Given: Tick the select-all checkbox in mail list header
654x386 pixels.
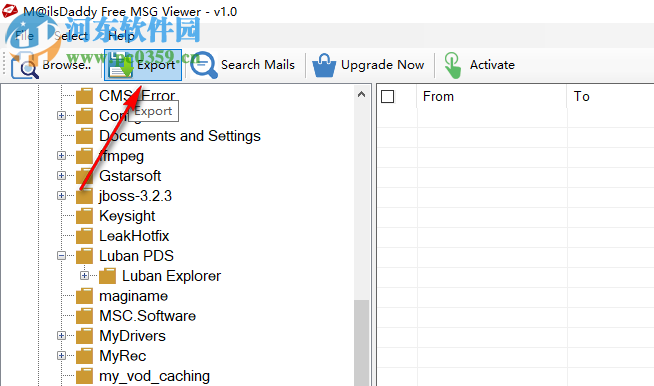Looking at the screenshot, I should tap(387, 96).
